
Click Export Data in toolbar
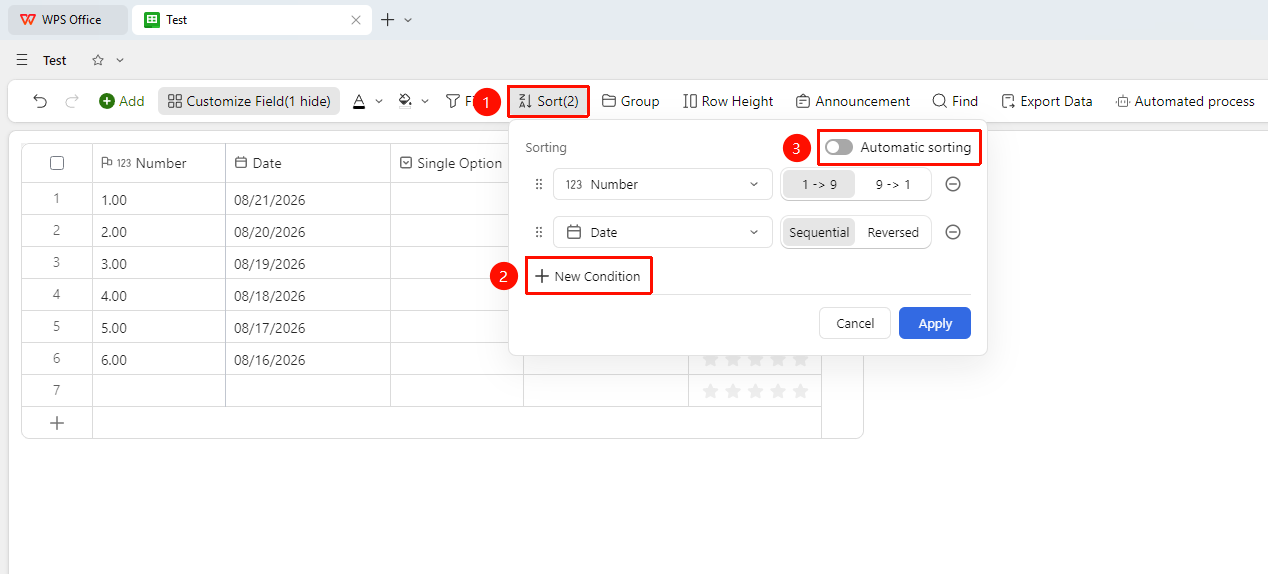click(1046, 101)
